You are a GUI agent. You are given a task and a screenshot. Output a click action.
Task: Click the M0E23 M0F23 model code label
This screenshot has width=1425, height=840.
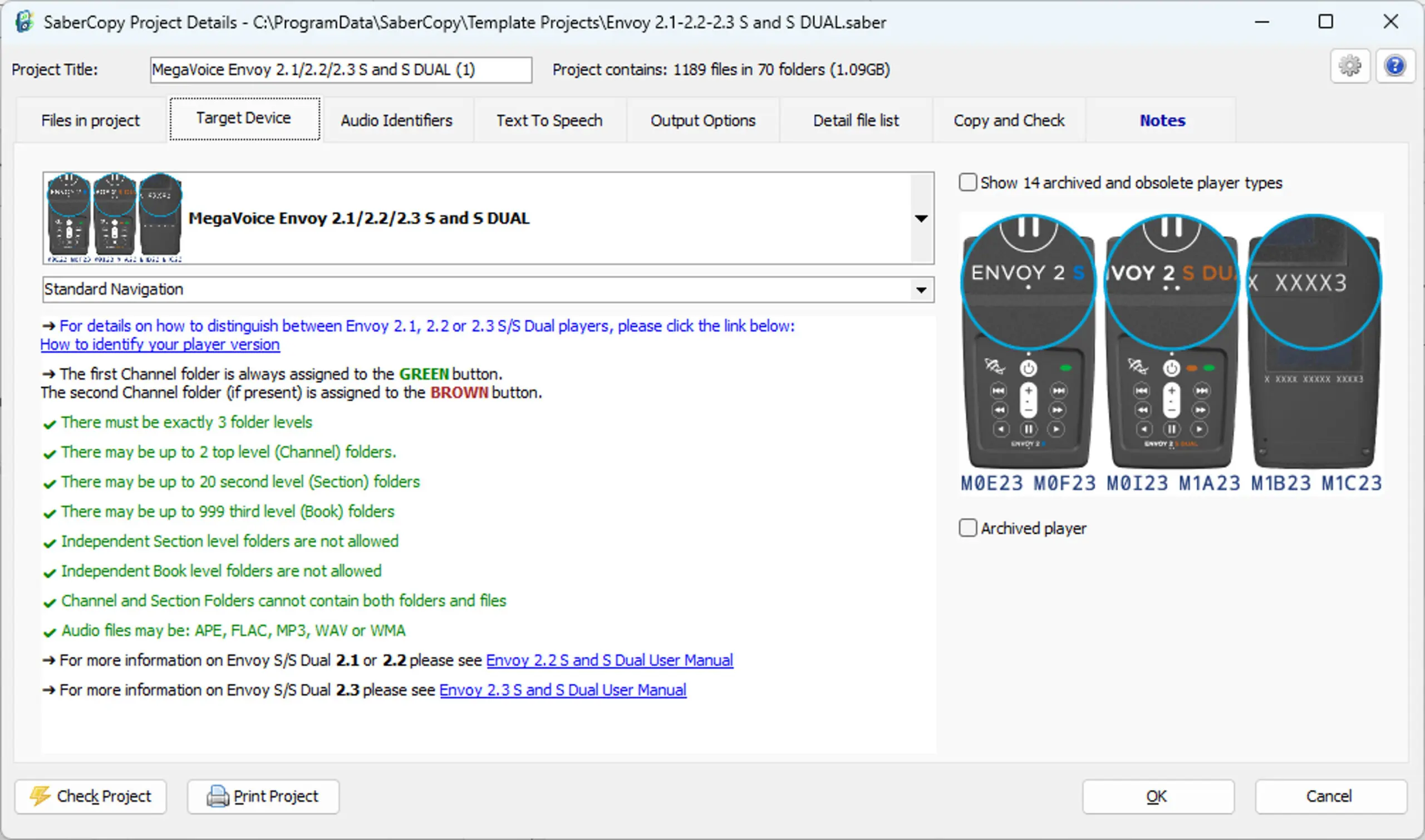click(1028, 483)
